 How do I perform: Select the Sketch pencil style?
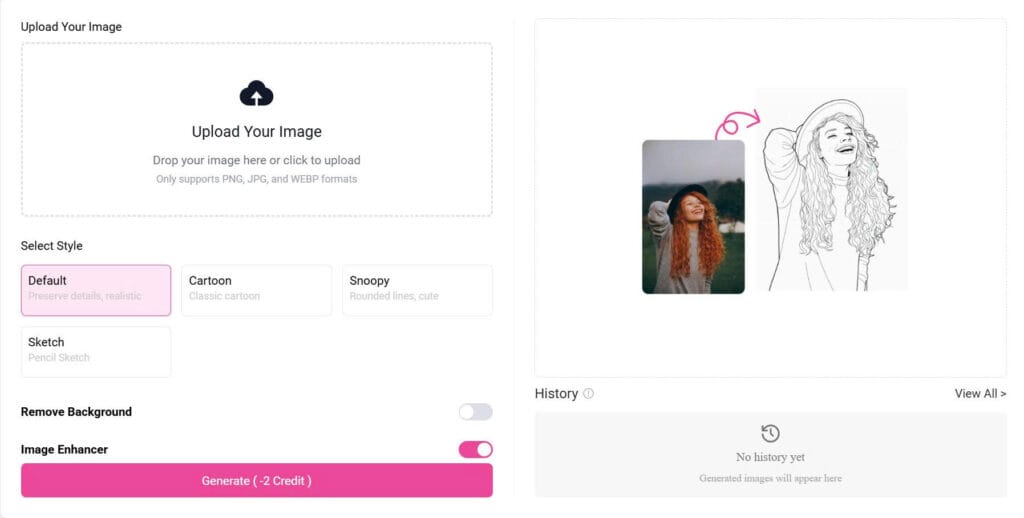[96, 351]
